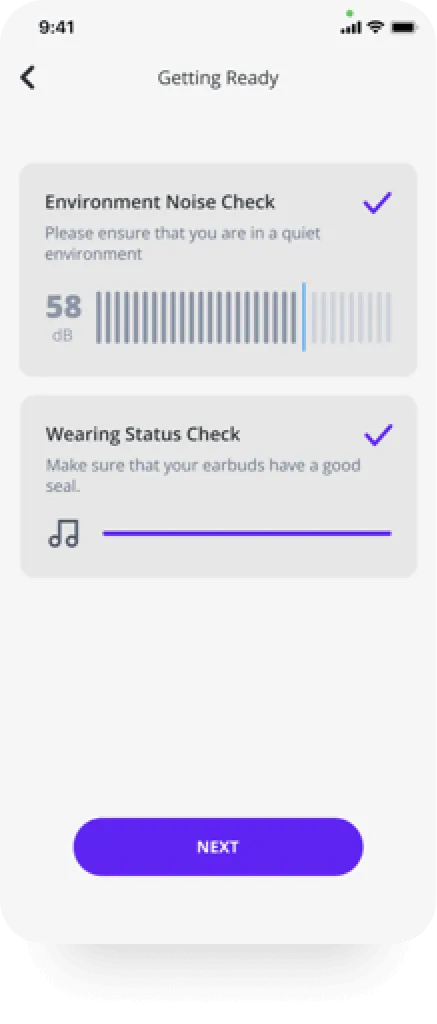
Task: Click the green dot indicator in status bar
Action: (x=350, y=13)
